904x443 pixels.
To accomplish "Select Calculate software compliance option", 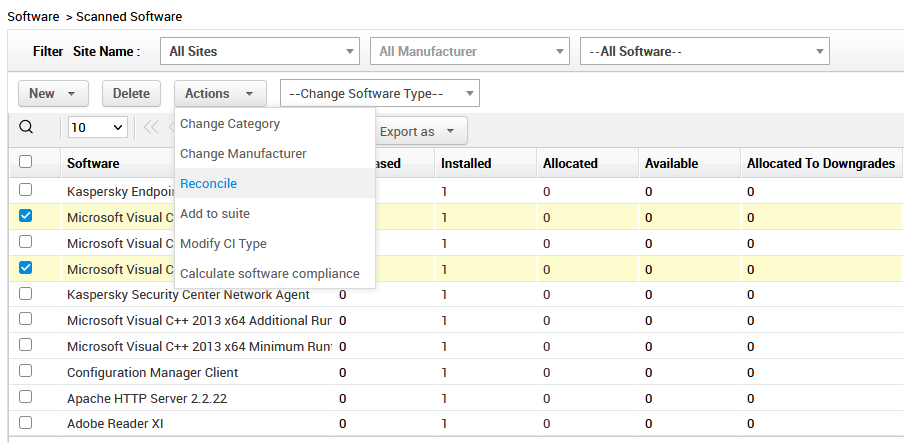I will tap(270, 274).
